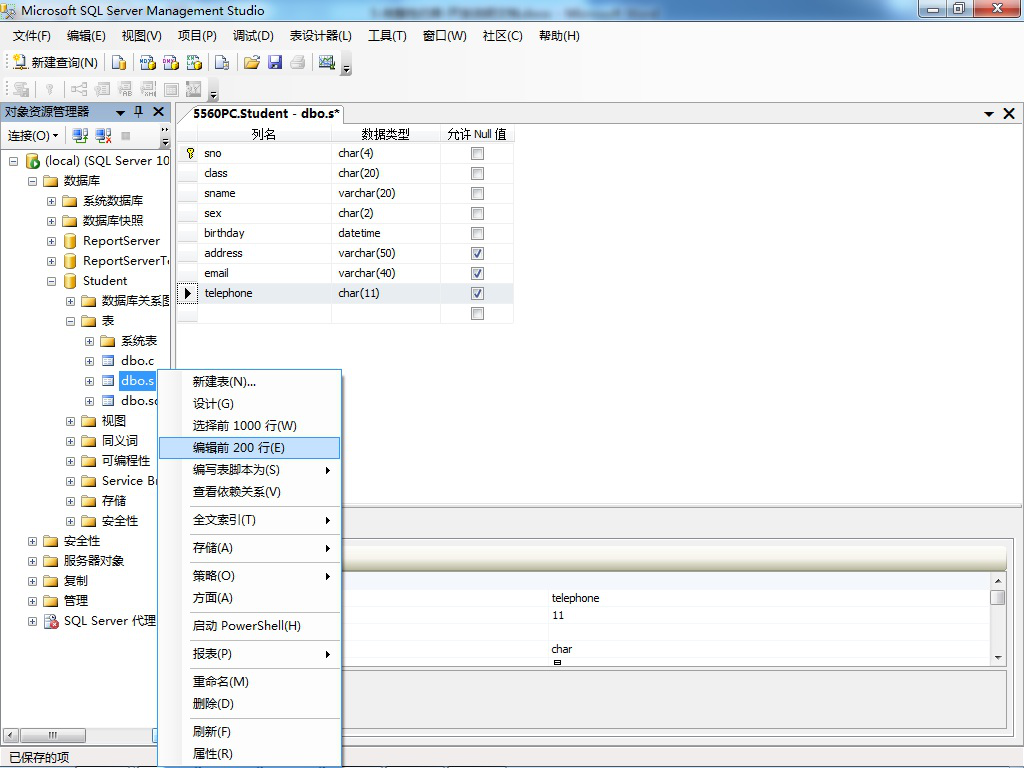Image resolution: width=1024 pixels, height=768 pixels.
Task: Click the datetime data type cell
Action: coord(386,233)
